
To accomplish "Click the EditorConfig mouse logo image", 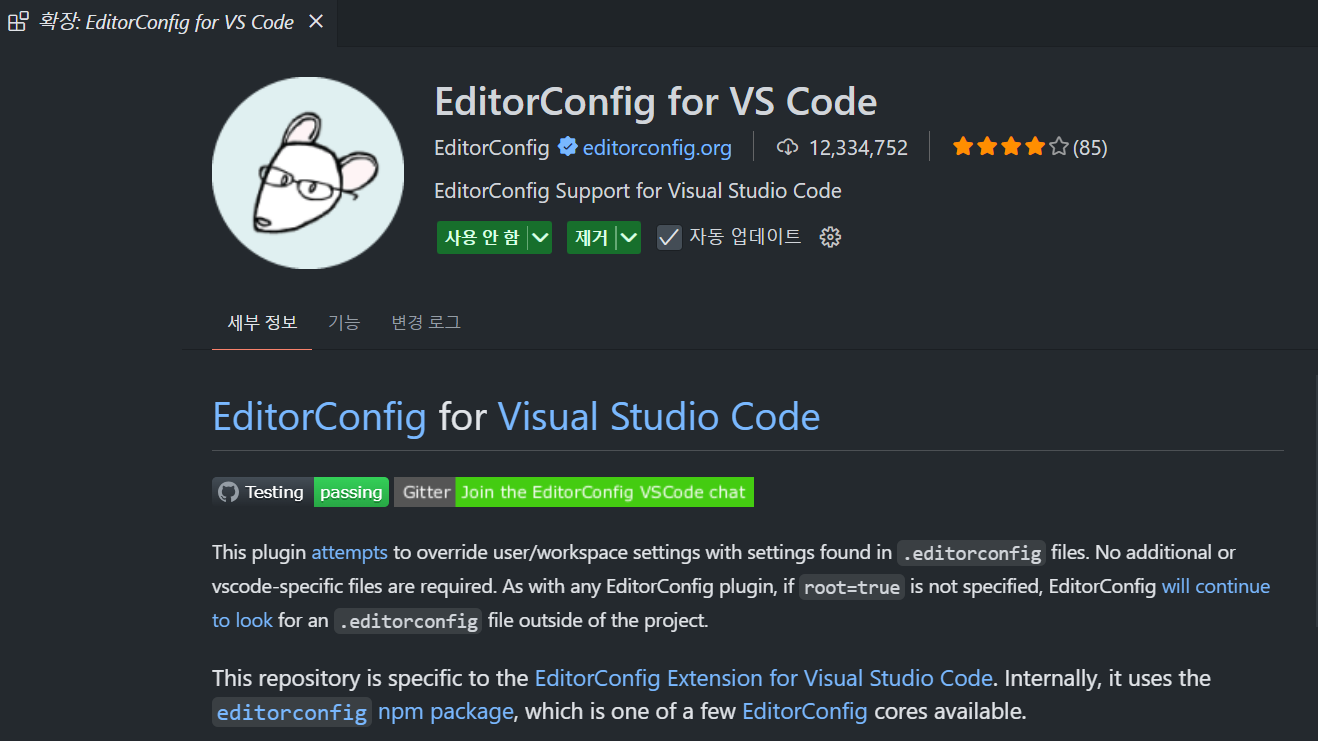I will tap(308, 173).
